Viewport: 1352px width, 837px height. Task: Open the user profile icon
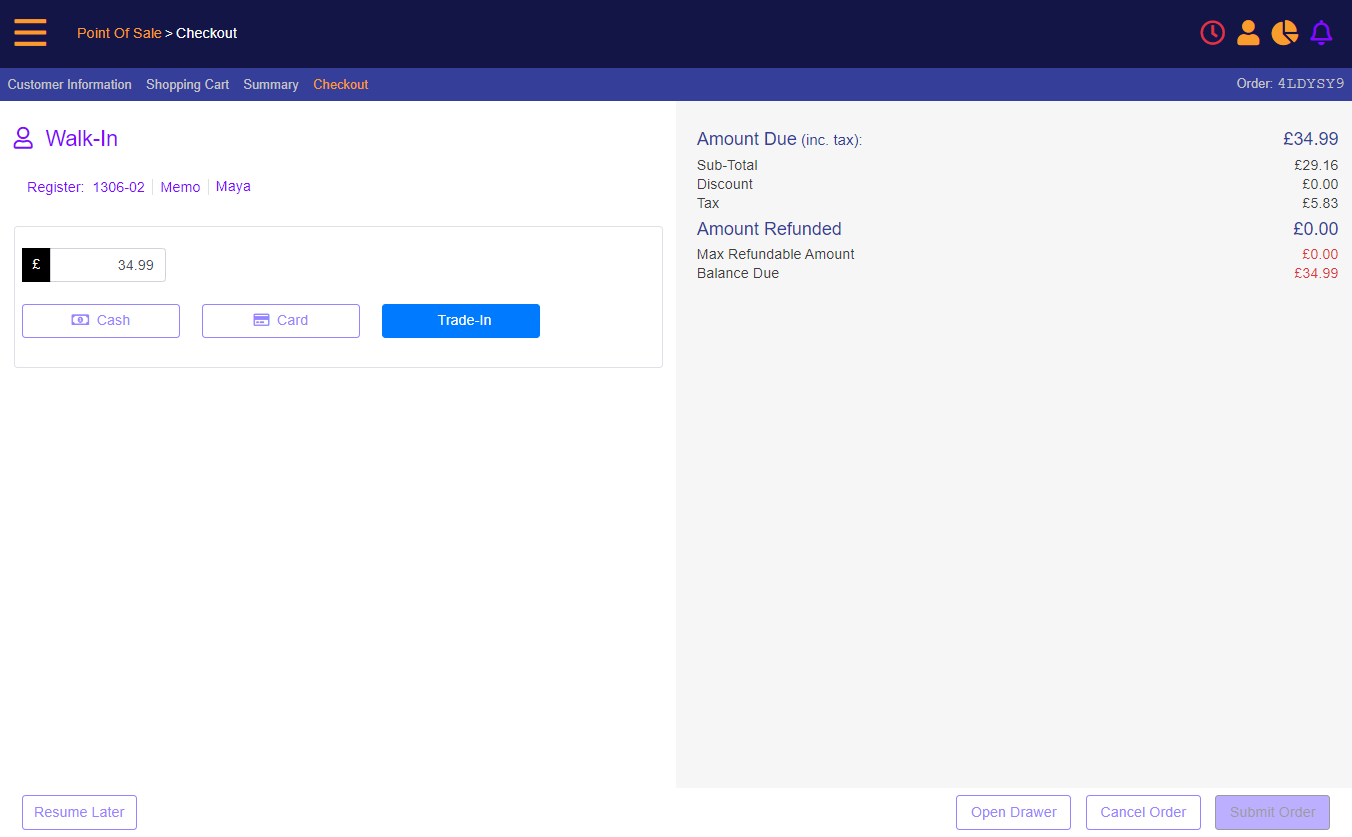point(1248,33)
